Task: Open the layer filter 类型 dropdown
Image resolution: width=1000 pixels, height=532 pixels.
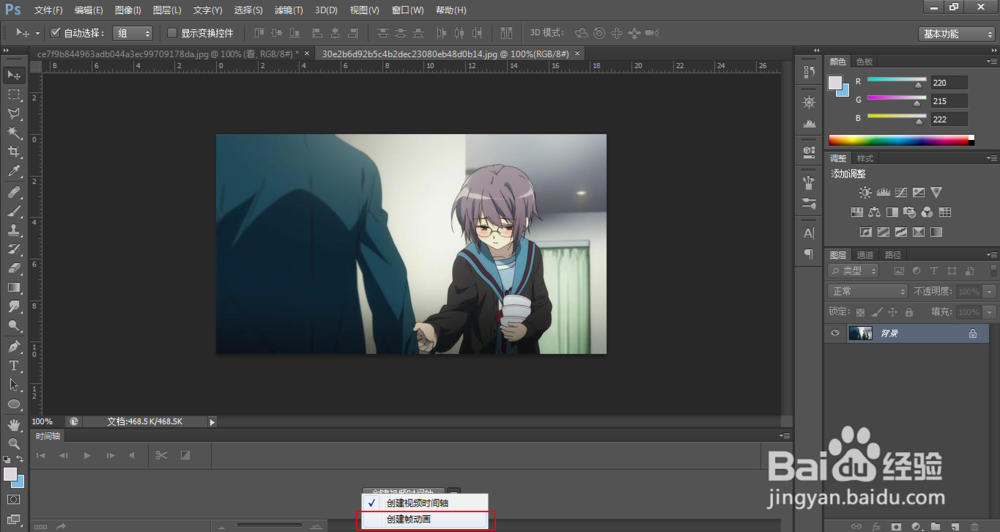Action: click(x=853, y=271)
